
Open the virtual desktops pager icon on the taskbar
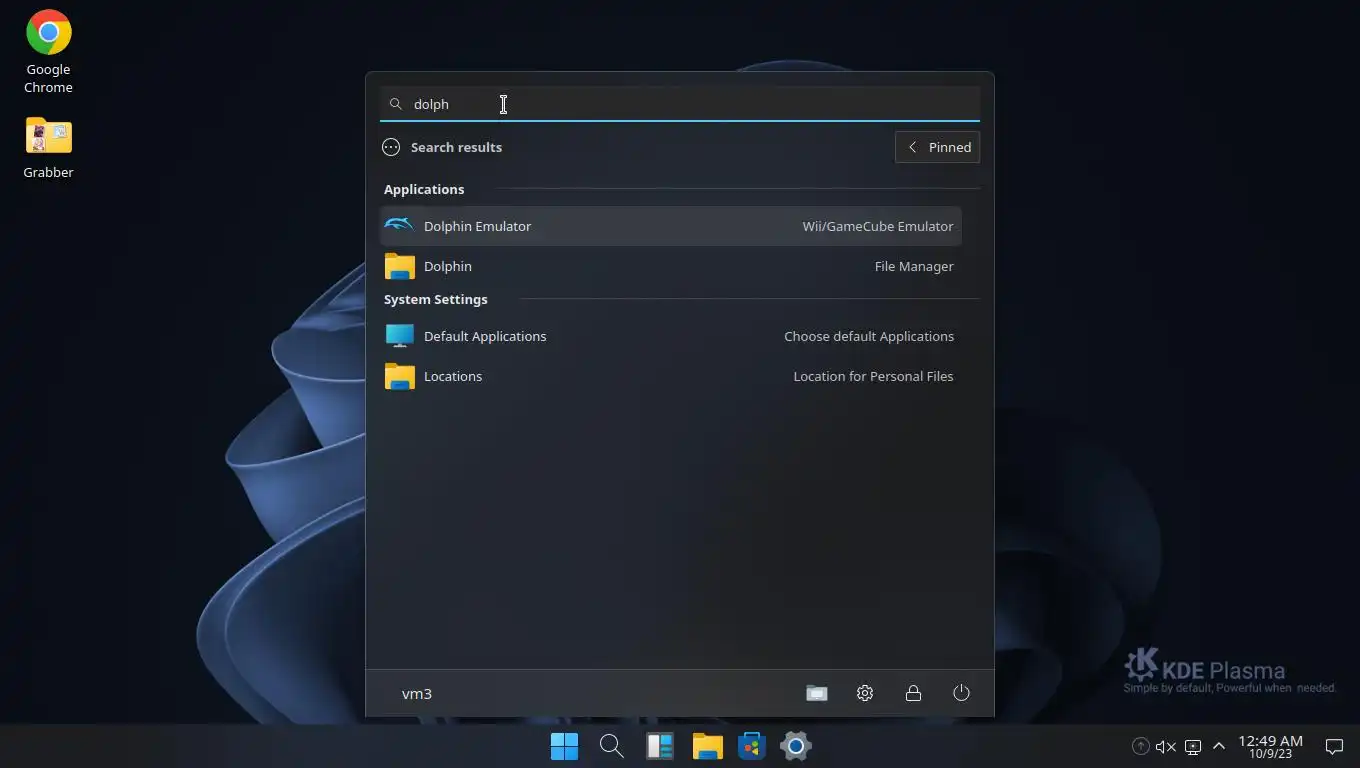pyautogui.click(x=660, y=746)
